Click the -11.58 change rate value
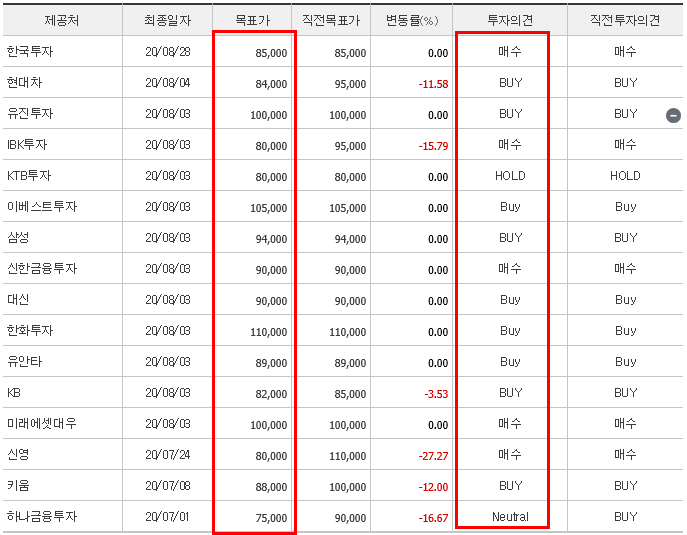Viewport: 687px width, 535px height. 433,84
